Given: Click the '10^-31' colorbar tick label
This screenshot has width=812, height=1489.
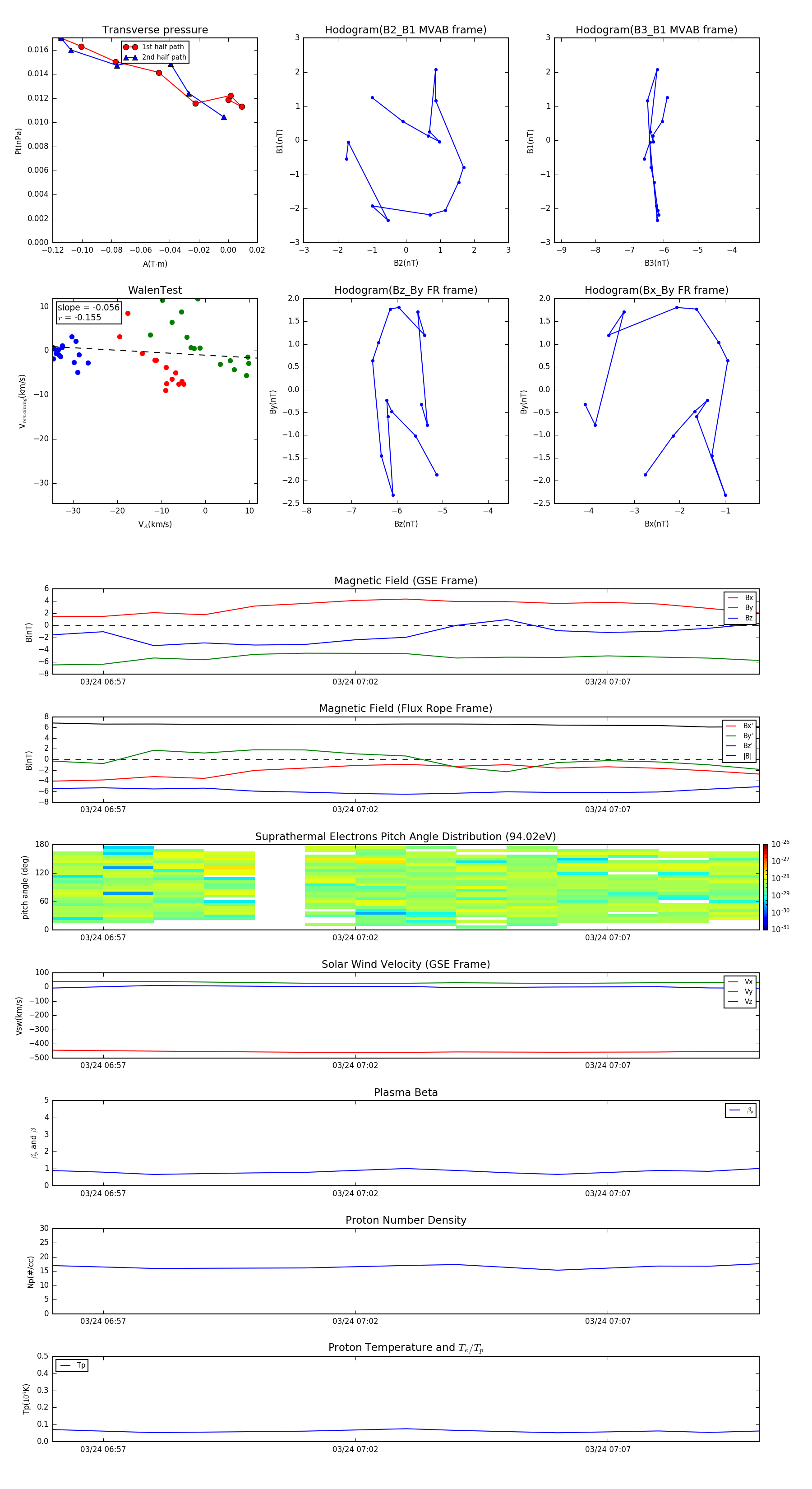Looking at the screenshot, I should [x=780, y=929].
